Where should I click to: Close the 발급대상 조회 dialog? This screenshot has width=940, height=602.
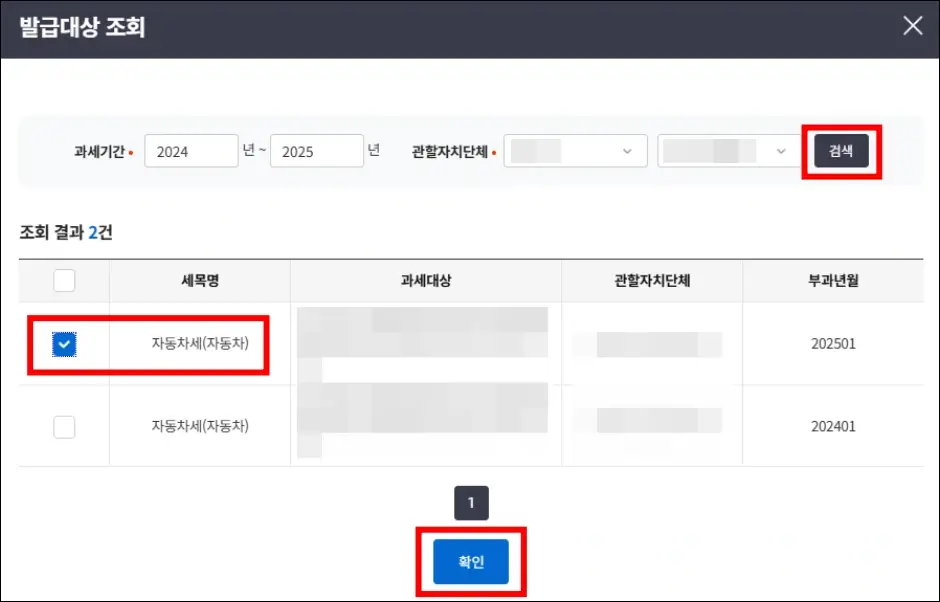912,26
